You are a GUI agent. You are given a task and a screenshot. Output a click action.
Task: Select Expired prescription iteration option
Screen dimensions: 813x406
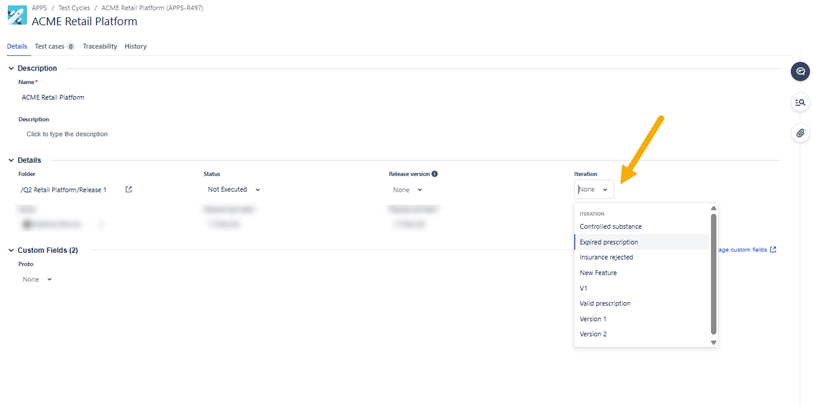[642, 242]
